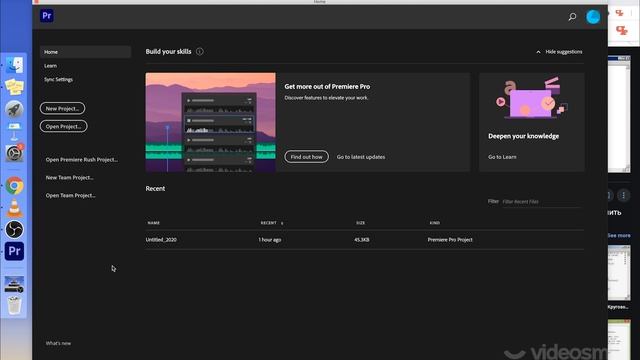Click the NAME column header
The image size is (640, 360).
[153, 223]
